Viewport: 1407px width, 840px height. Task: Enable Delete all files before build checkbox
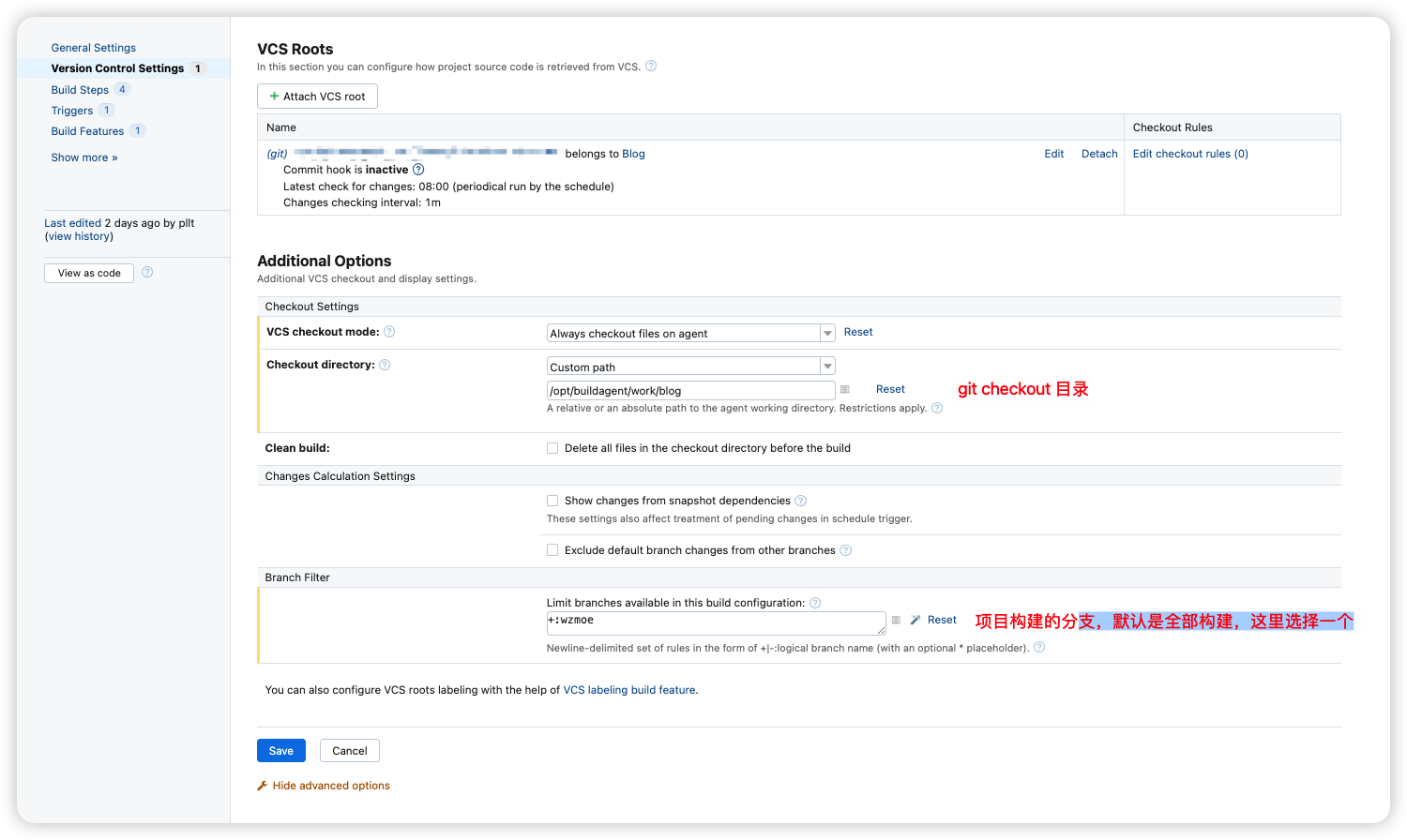552,448
